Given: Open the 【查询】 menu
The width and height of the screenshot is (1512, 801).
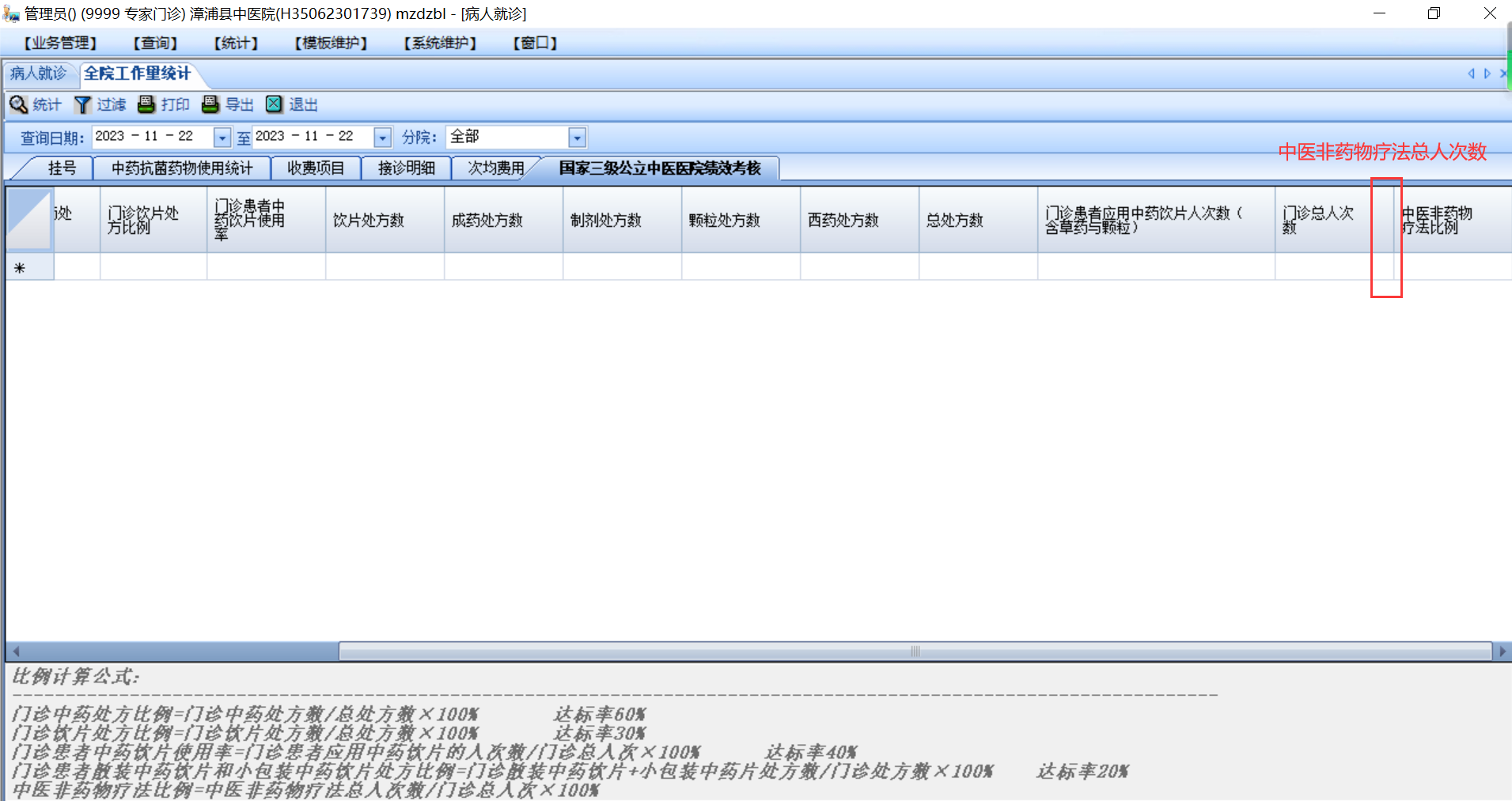Looking at the screenshot, I should (x=156, y=43).
